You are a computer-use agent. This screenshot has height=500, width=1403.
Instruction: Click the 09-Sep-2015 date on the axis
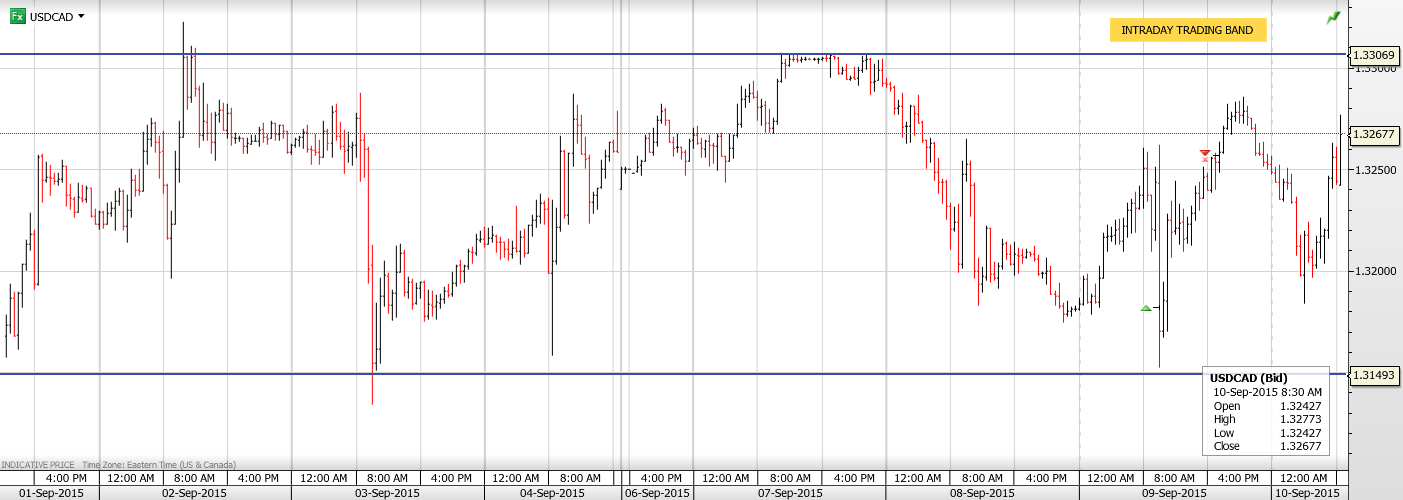[x=1174, y=493]
